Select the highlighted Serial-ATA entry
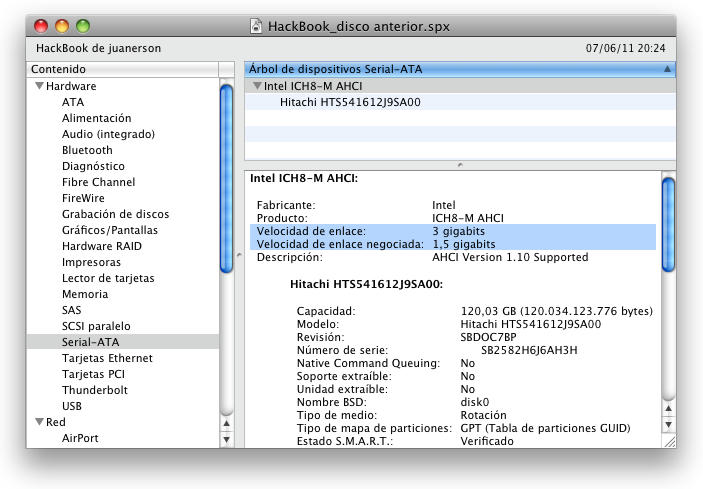The width and height of the screenshot is (703, 489). (123, 342)
